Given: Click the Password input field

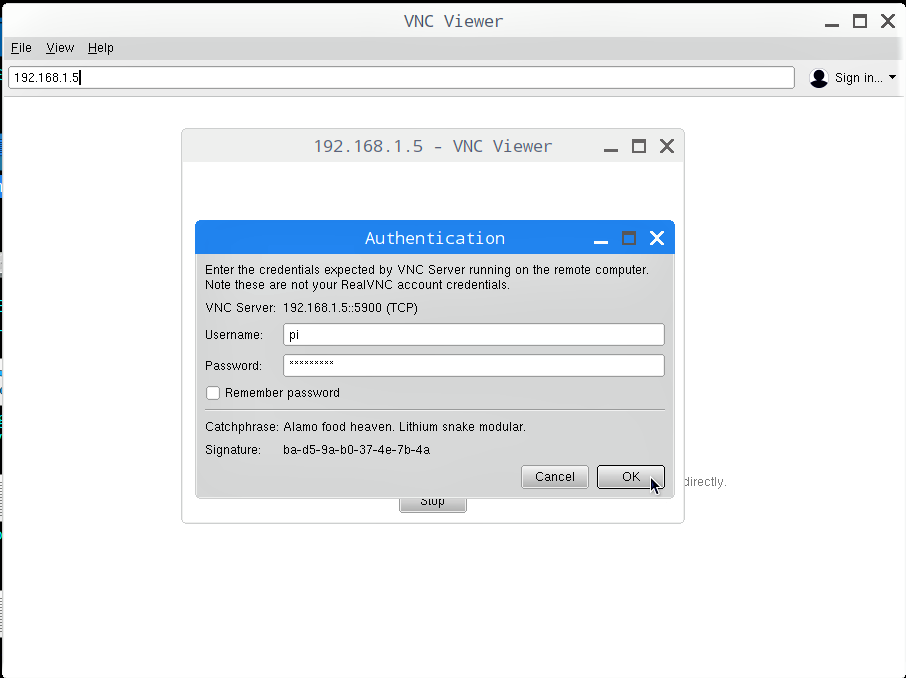Looking at the screenshot, I should pos(474,365).
